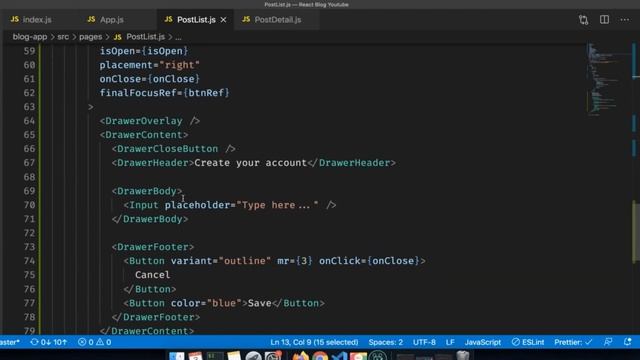Screen dimensions: 640x360
Task: Open source control changes compare icon
Action: coord(584,20)
